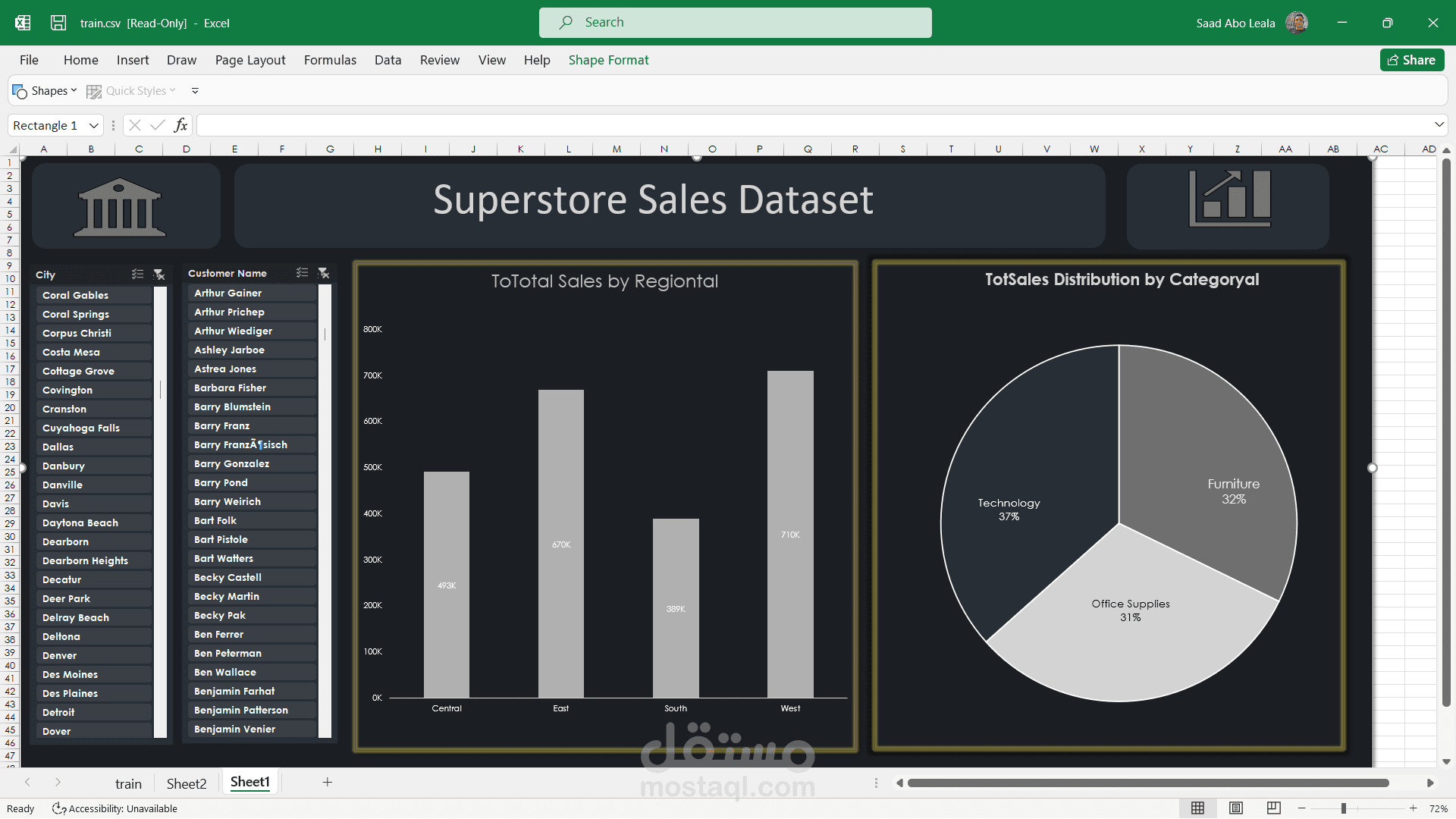
Task: Click the Search box in the title bar
Action: tap(736, 22)
